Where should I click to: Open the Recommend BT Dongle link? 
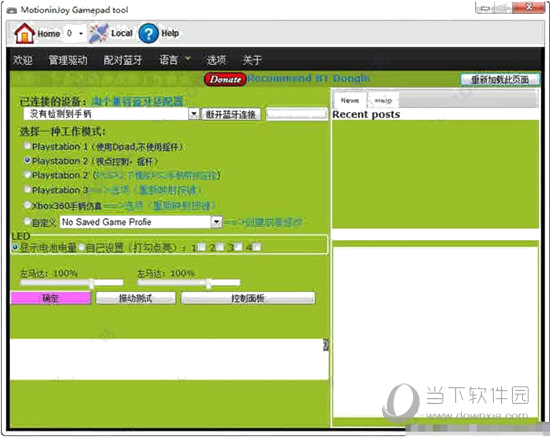tap(308, 78)
